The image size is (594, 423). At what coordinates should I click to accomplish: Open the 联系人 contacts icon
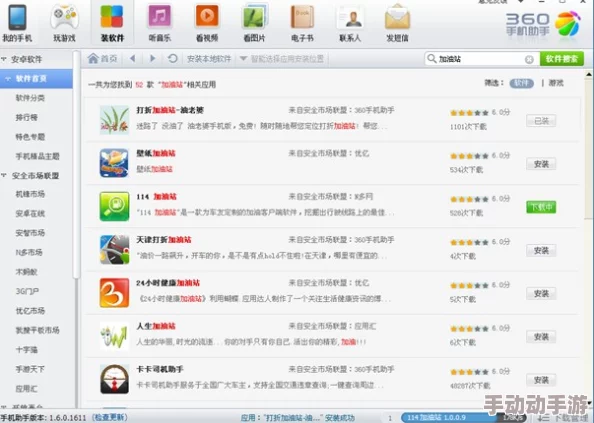click(350, 17)
